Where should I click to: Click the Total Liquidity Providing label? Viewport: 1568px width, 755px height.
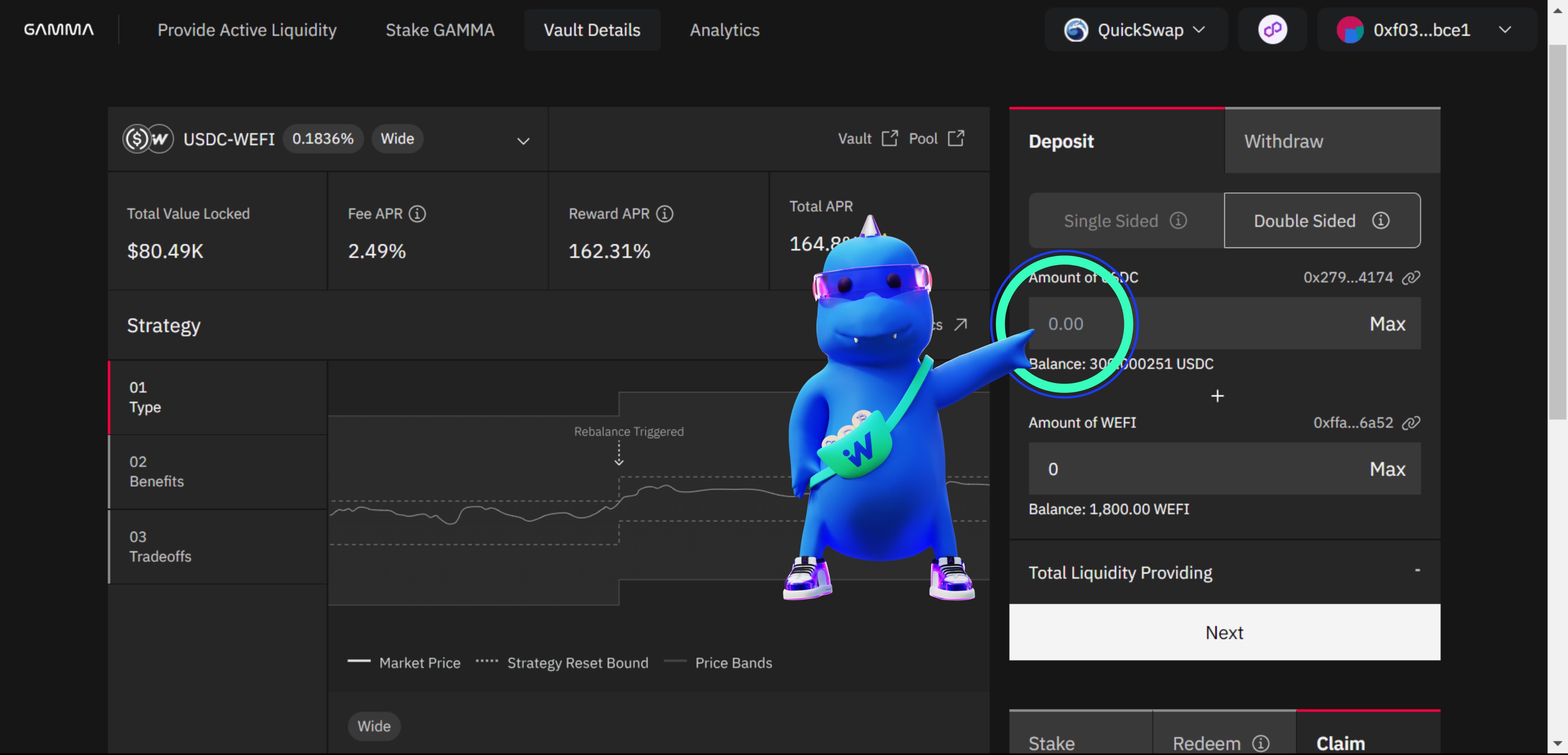tap(1120, 573)
